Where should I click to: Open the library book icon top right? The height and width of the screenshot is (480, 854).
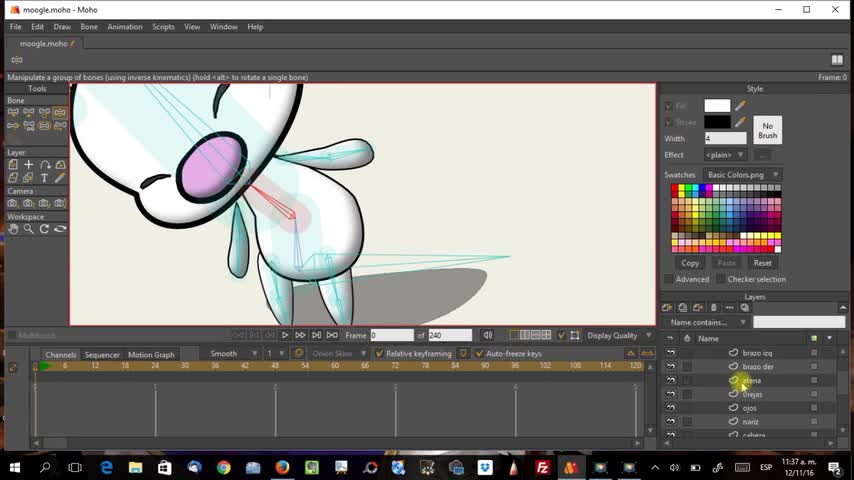(837, 60)
